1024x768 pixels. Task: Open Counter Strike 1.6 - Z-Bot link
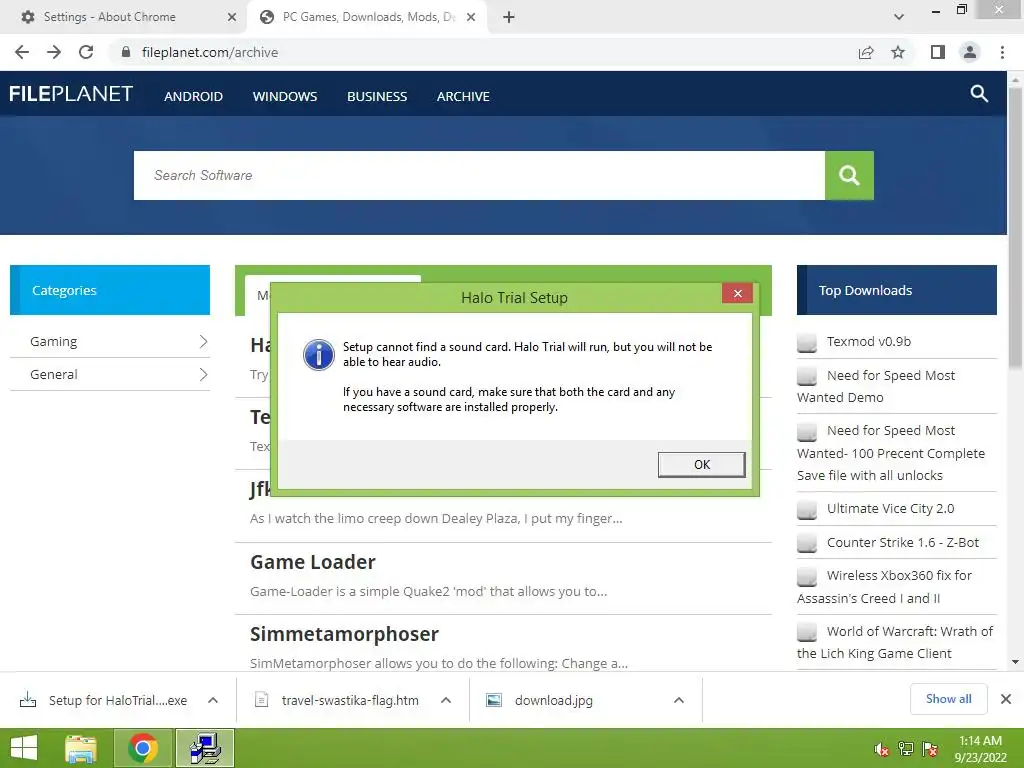[x=903, y=542]
